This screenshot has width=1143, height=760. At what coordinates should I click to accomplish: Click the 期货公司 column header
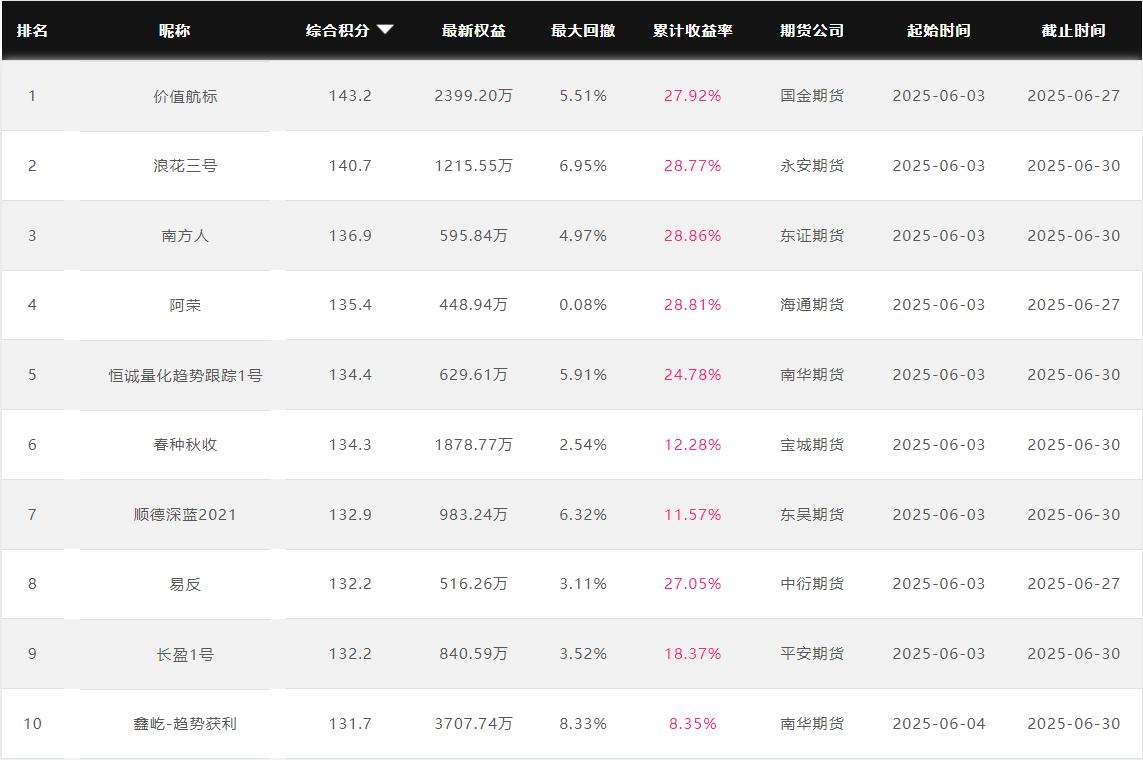pos(812,31)
